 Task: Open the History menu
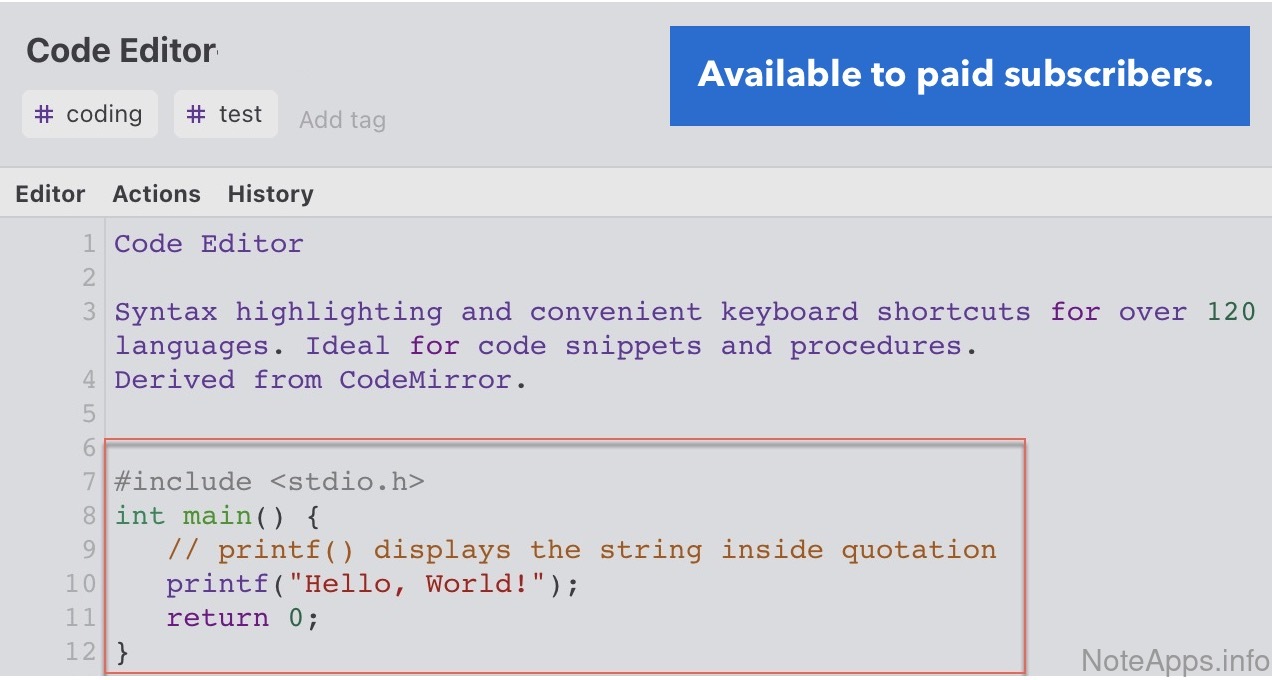coord(270,194)
